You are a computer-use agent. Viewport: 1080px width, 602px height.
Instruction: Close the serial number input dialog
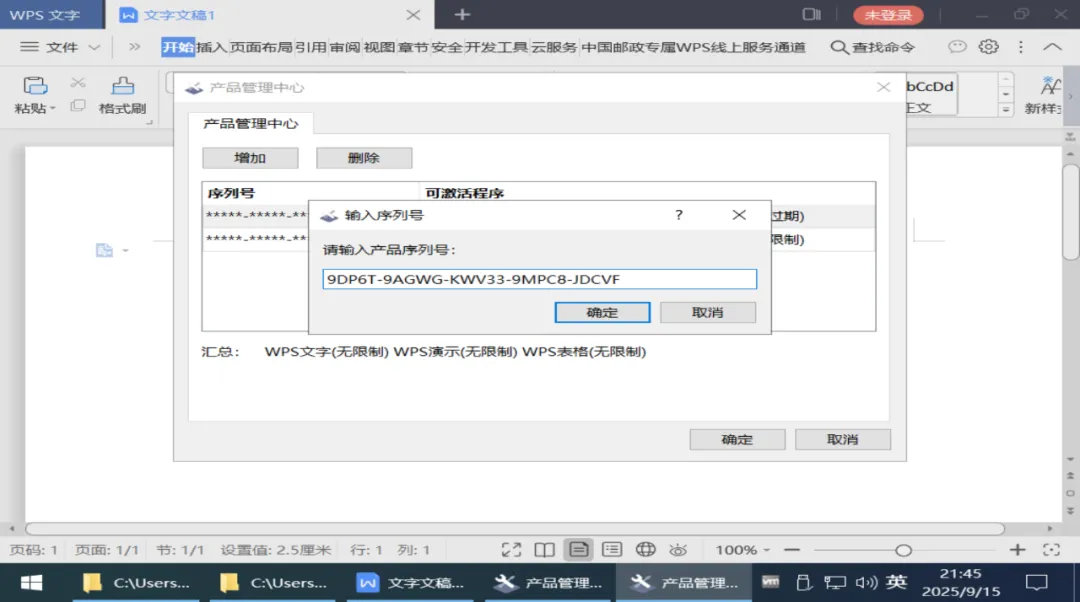click(739, 215)
